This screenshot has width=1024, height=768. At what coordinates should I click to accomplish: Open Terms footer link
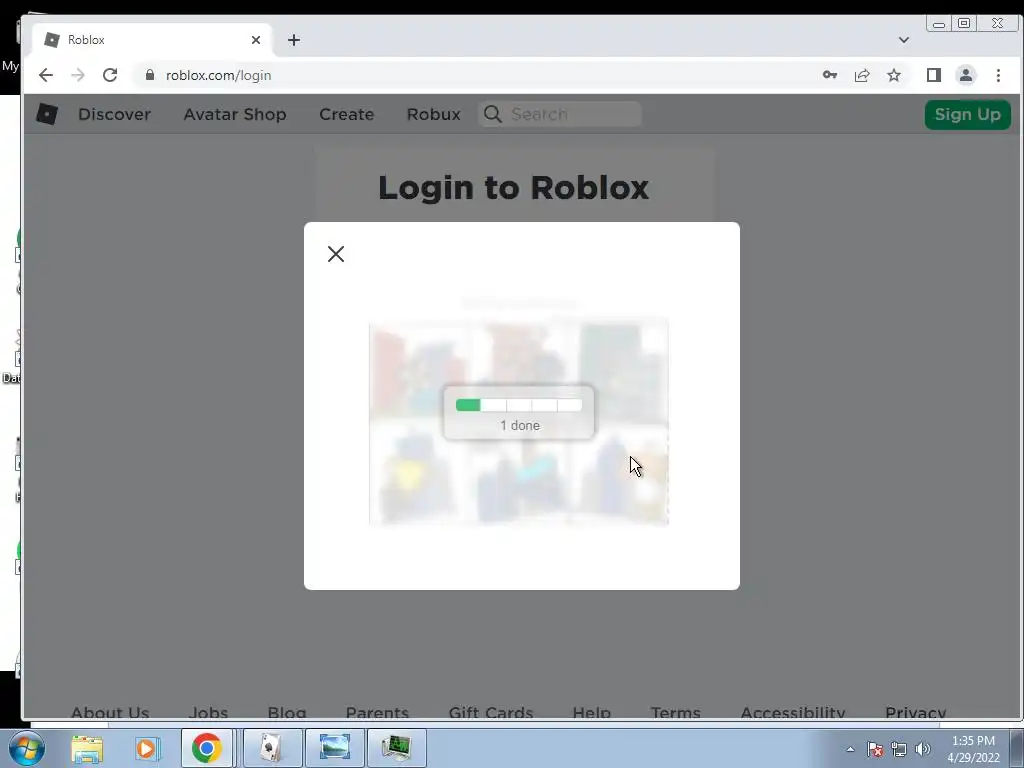point(675,712)
